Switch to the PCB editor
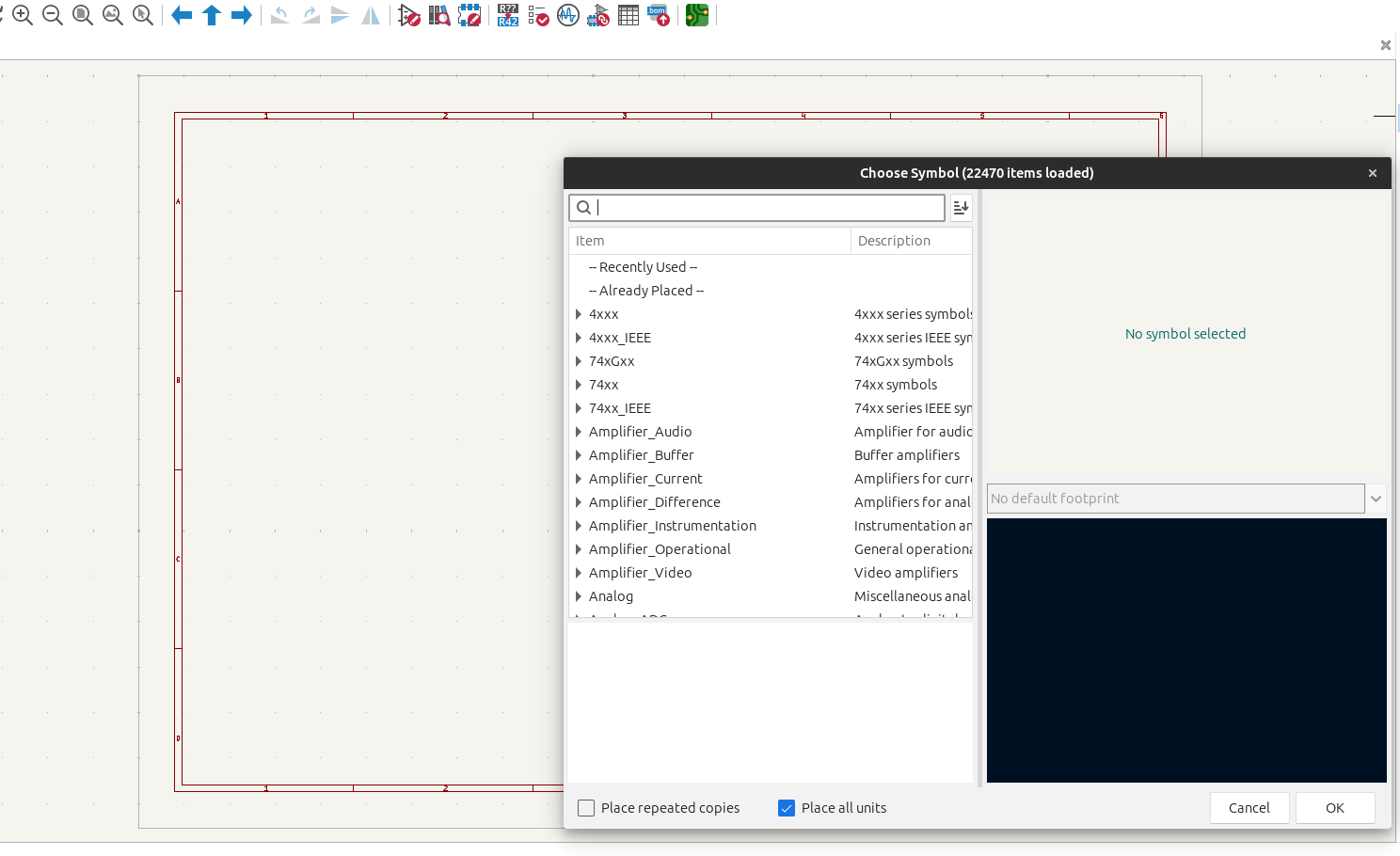The height and width of the screenshot is (856, 1400). (697, 16)
